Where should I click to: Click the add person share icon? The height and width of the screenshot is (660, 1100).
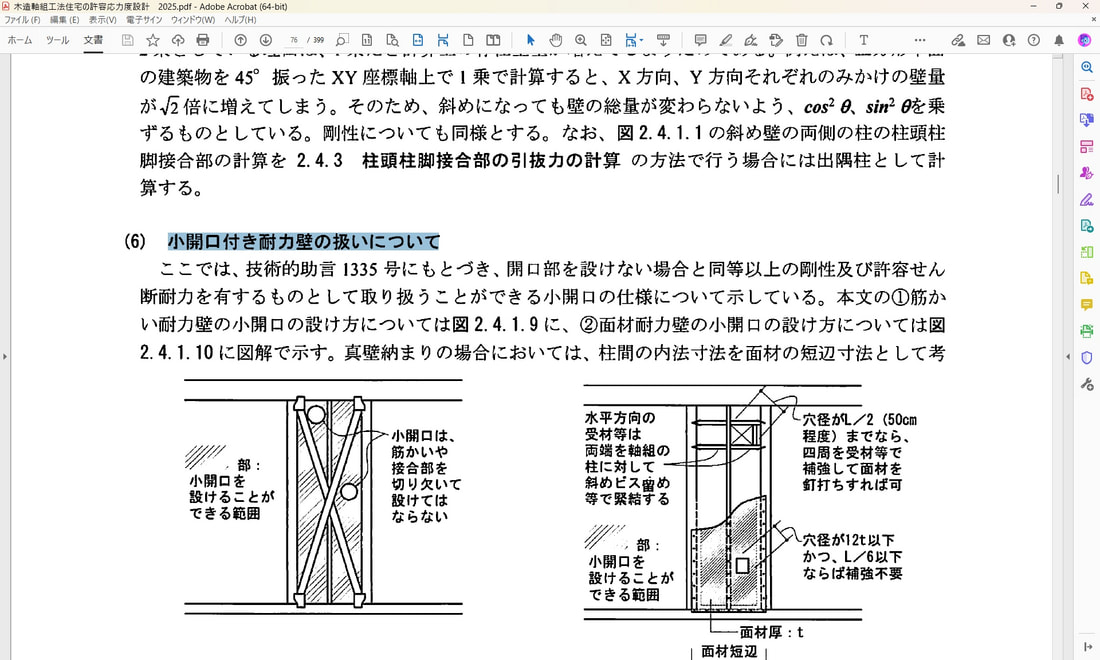coord(1009,40)
